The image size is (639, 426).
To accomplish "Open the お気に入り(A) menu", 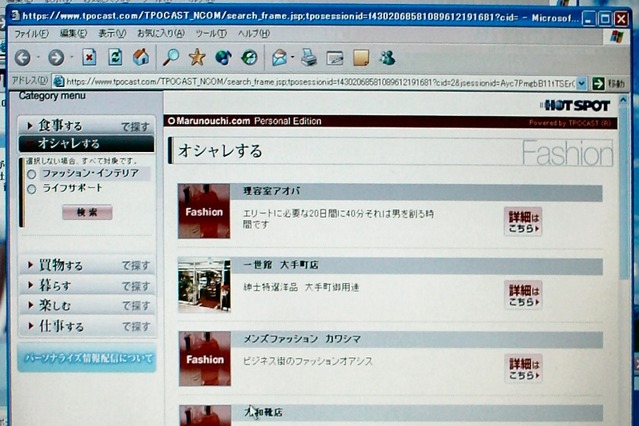I will click(161, 33).
